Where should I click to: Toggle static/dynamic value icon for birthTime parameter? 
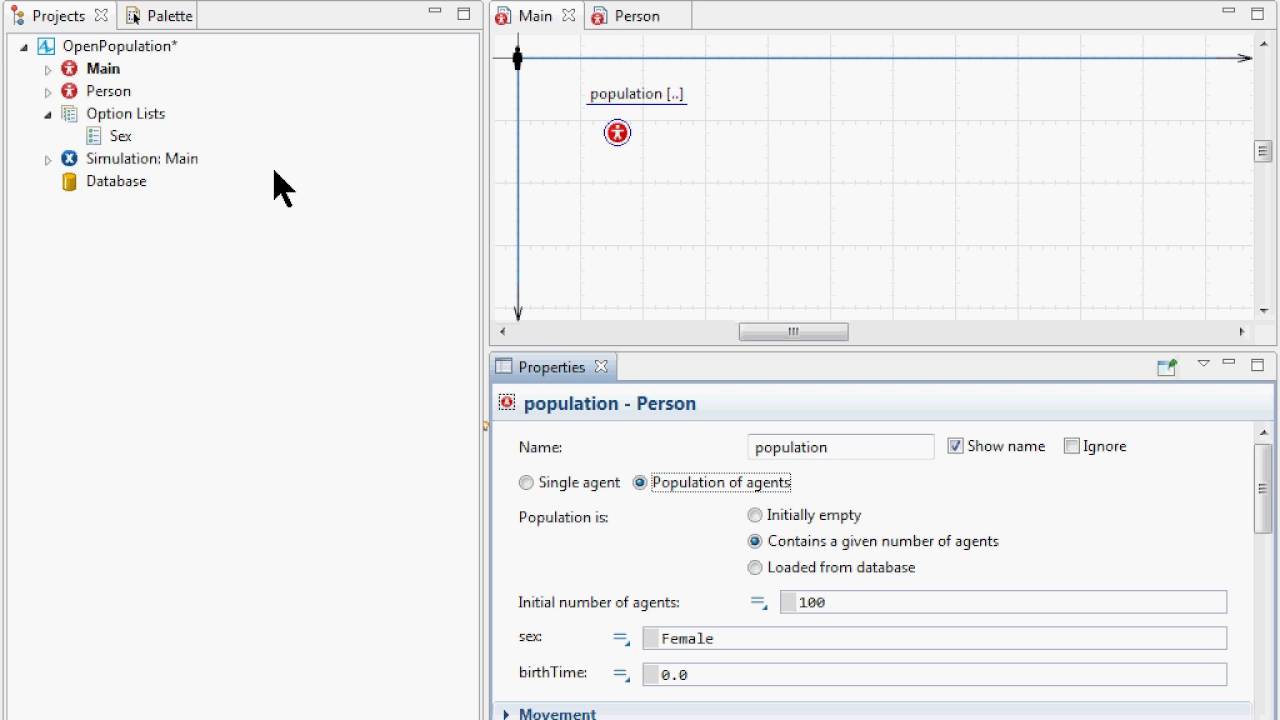click(621, 674)
